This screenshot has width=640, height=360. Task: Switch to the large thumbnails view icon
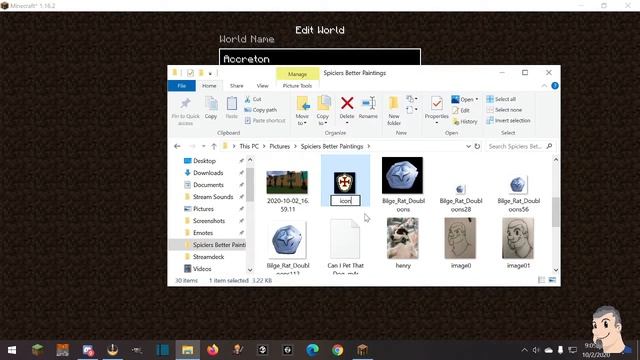pyautogui.click(x=552, y=280)
